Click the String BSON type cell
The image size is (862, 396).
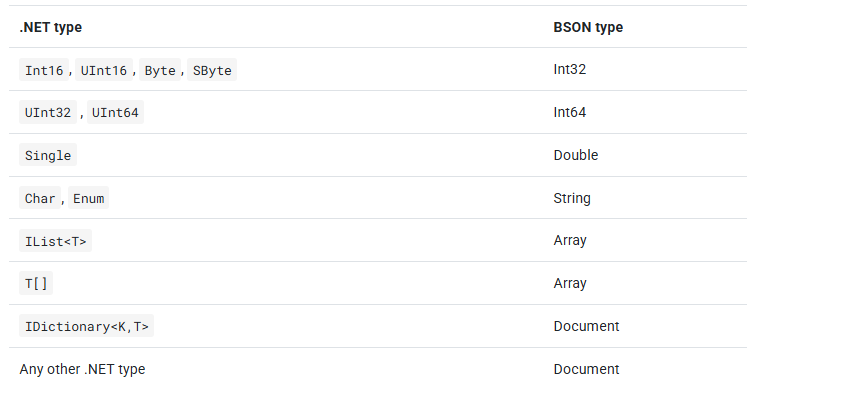(572, 198)
